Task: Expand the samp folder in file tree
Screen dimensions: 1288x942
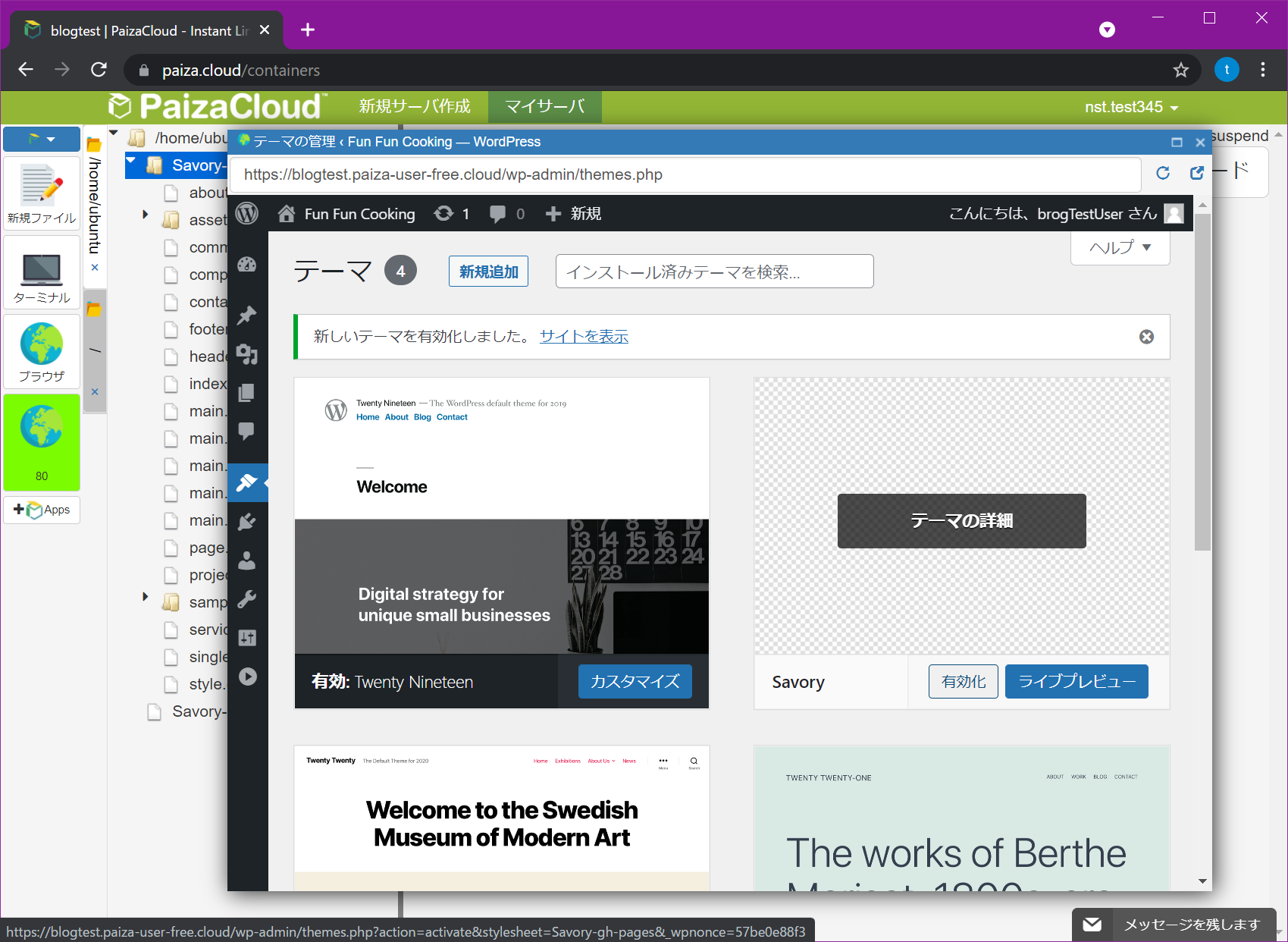Action: [145, 597]
